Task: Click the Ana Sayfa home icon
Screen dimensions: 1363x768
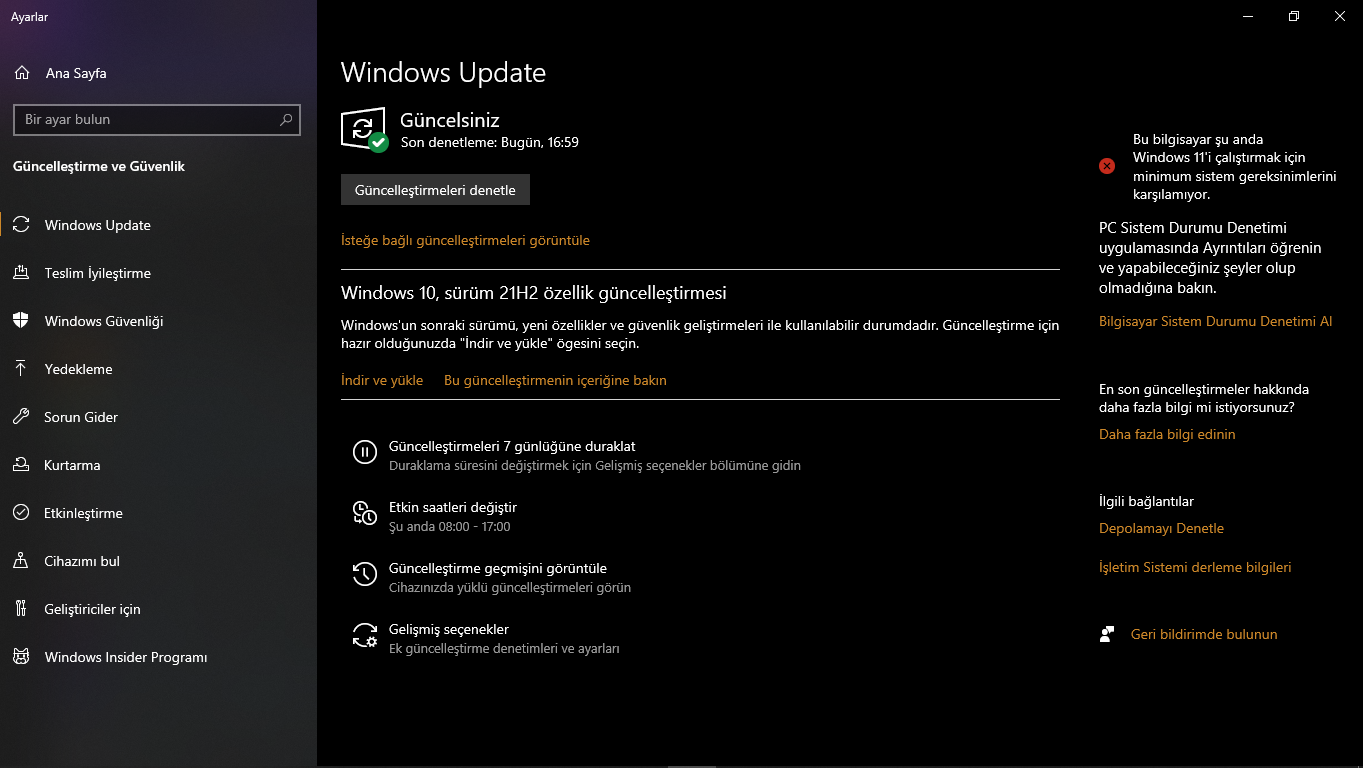Action: click(22, 73)
